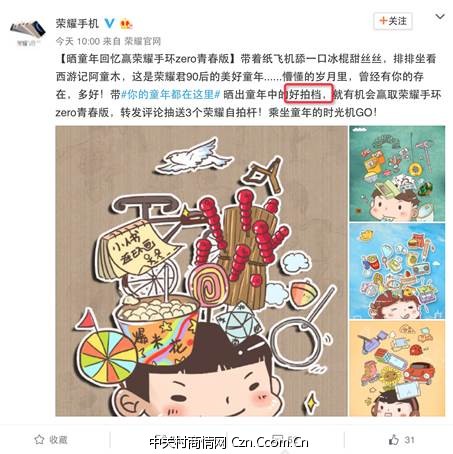This screenshot has height=454, width=453.
Task: Follow the account with +关注 button
Action: pyautogui.click(x=393, y=21)
